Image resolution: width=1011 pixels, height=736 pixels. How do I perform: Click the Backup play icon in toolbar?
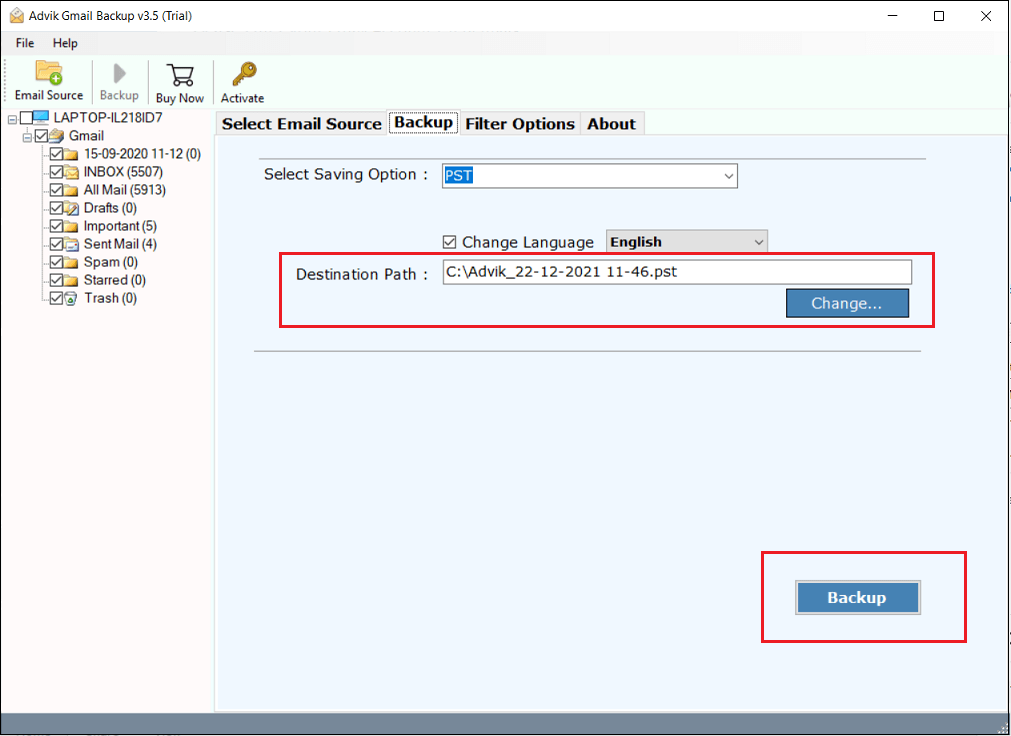pyautogui.click(x=119, y=74)
